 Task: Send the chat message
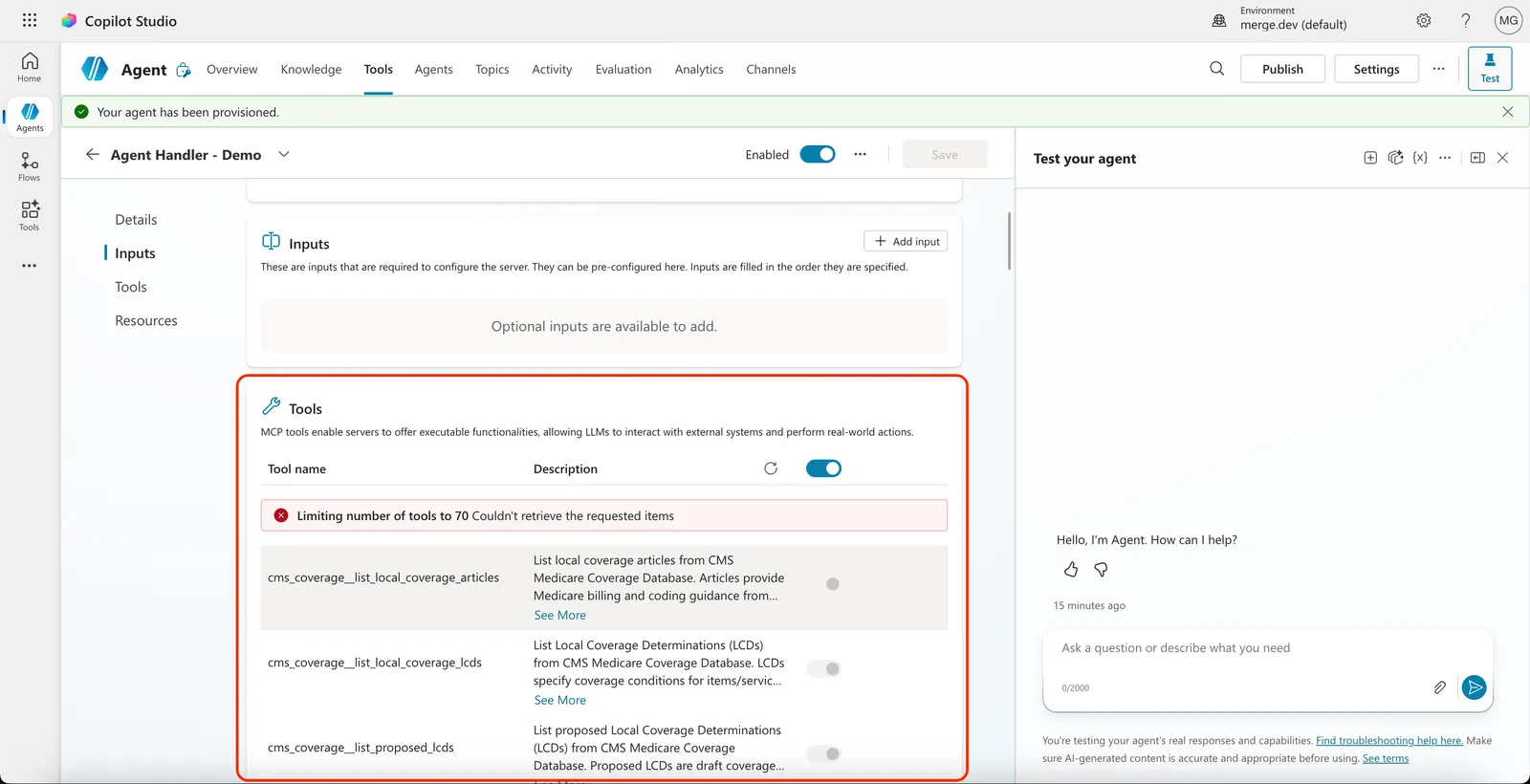[1475, 687]
